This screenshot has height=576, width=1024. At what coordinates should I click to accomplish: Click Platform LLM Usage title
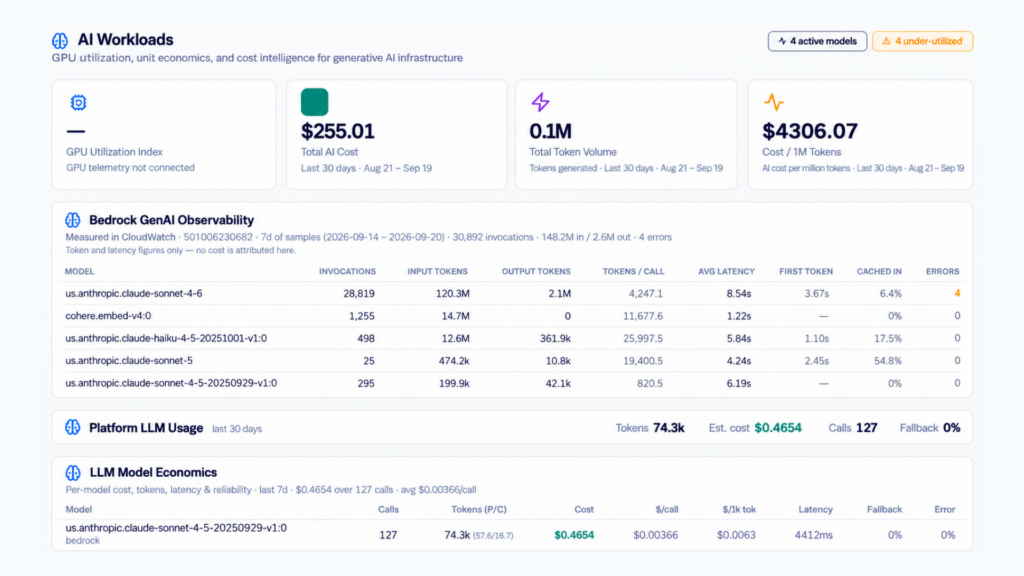click(x=146, y=428)
